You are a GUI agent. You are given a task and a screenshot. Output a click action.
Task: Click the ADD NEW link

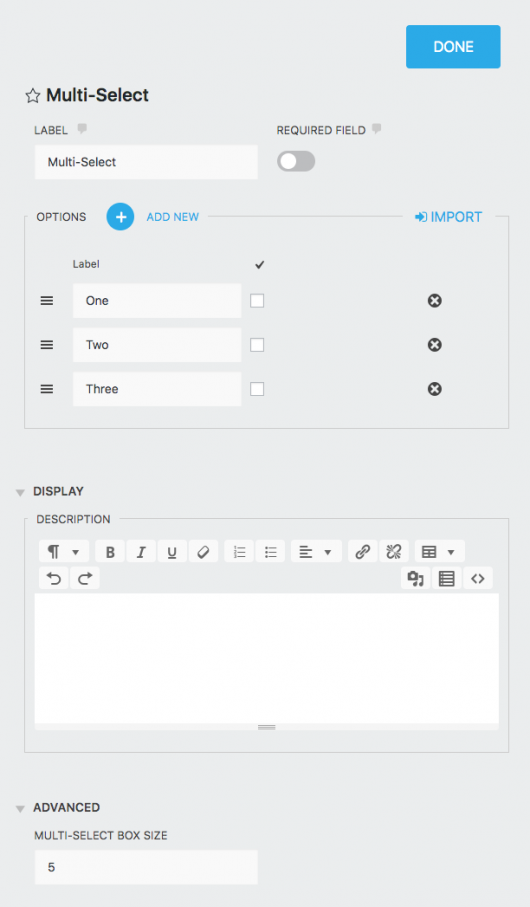click(172, 217)
